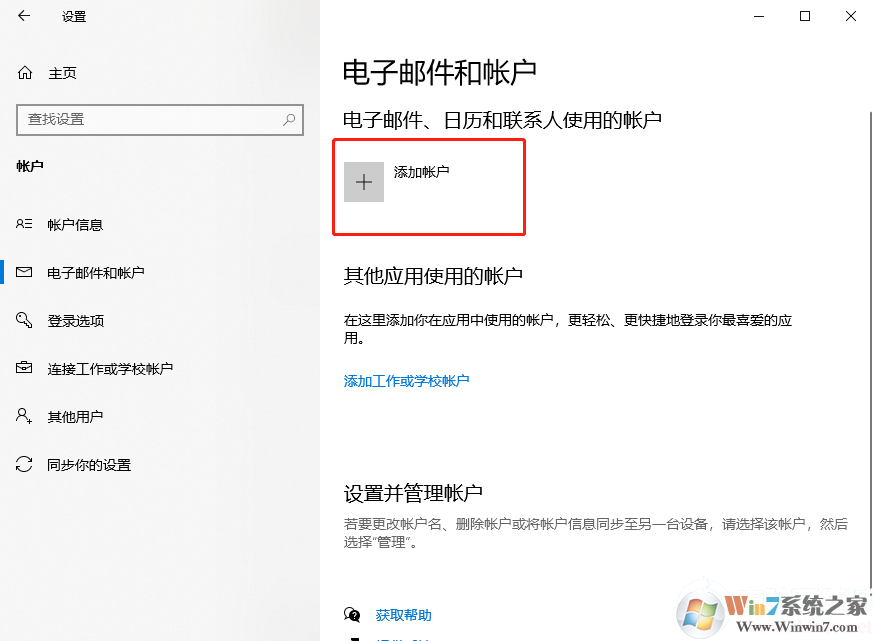Click the key icon beside 登录选项
874x641 pixels.
pos(22,320)
